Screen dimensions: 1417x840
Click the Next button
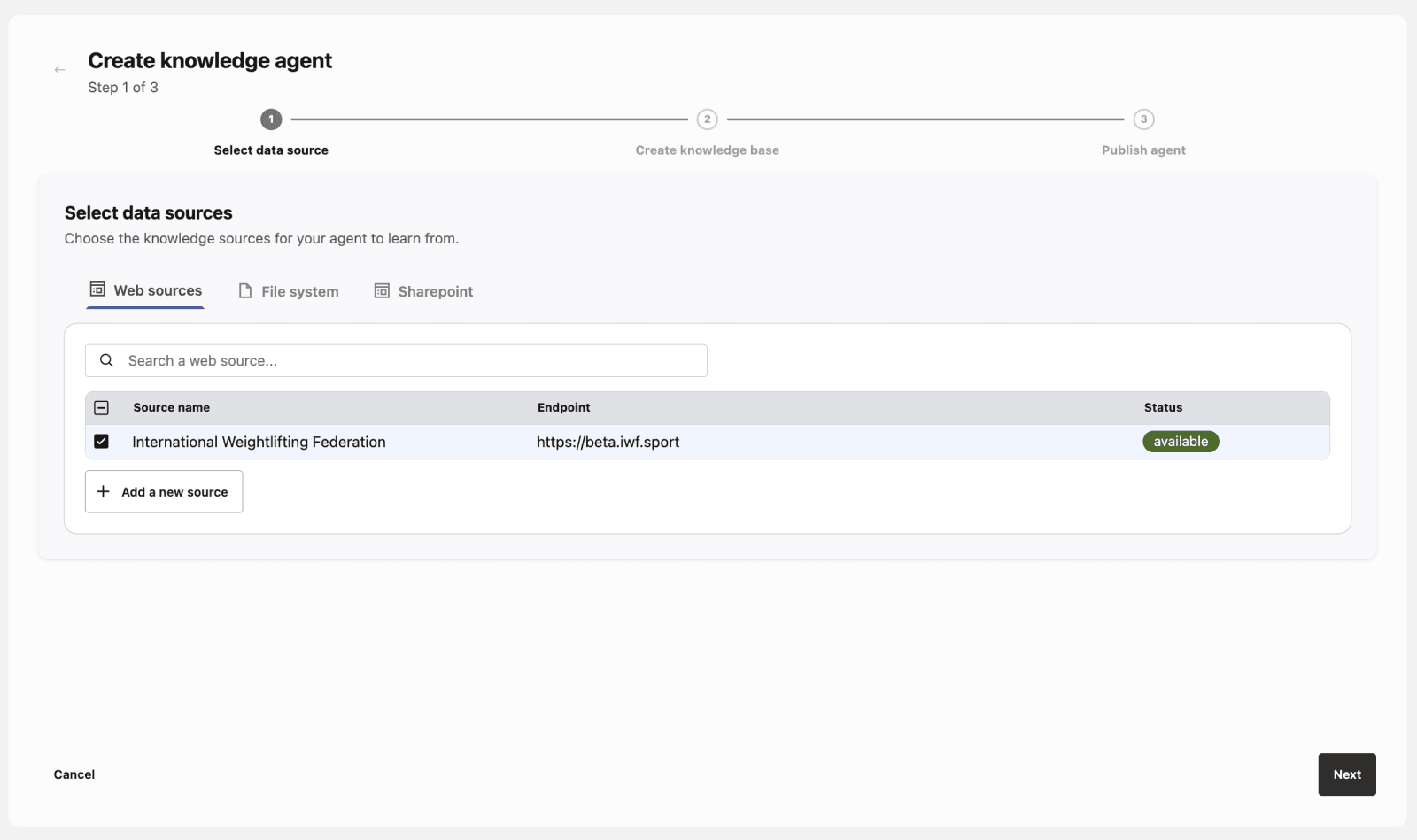[x=1346, y=774]
